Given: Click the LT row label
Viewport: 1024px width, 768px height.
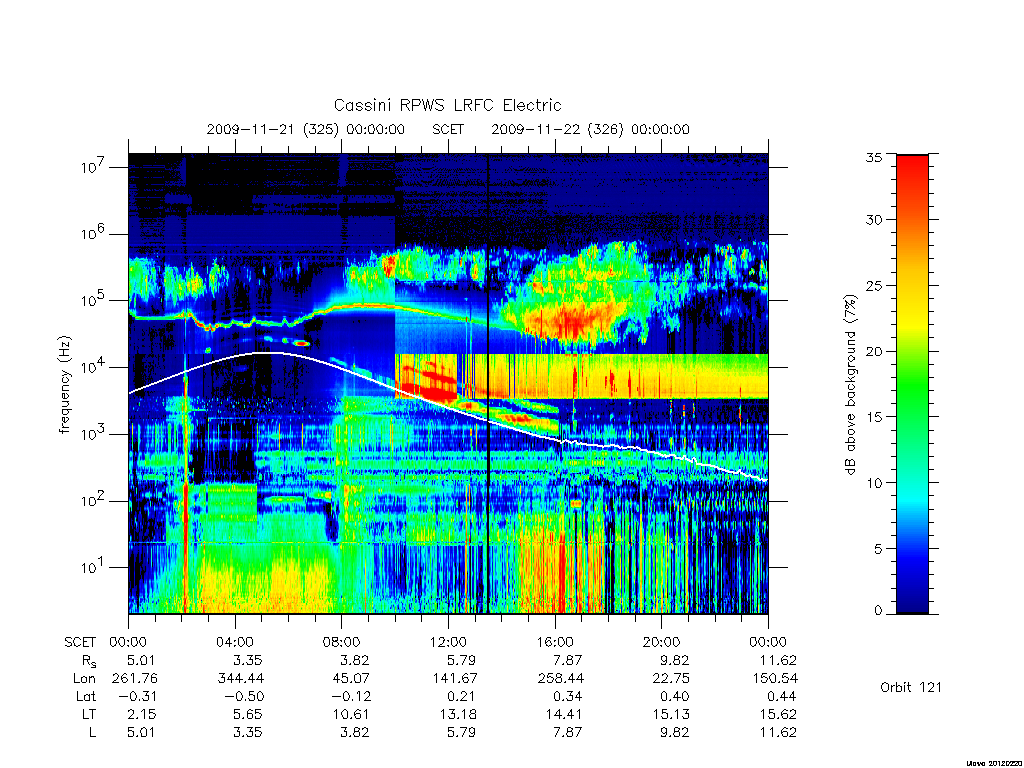Looking at the screenshot, I should [89, 714].
